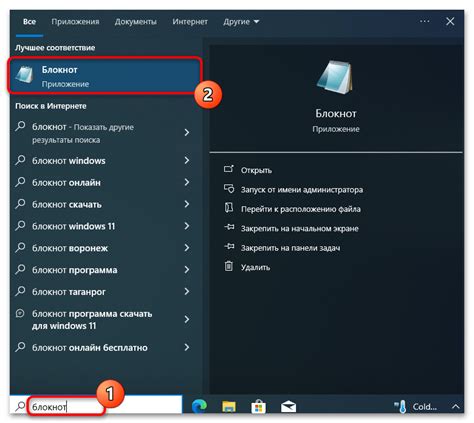Switch to the Документы tab
Screen dimensions: 474x423
(x=136, y=22)
